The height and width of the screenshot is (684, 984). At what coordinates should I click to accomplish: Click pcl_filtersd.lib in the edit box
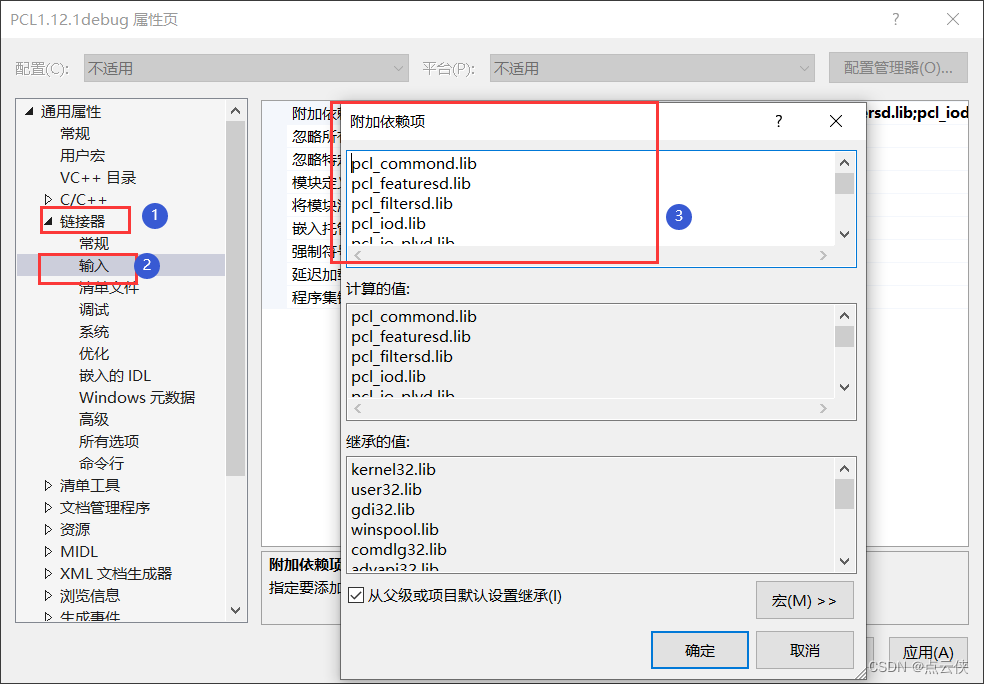tap(402, 203)
